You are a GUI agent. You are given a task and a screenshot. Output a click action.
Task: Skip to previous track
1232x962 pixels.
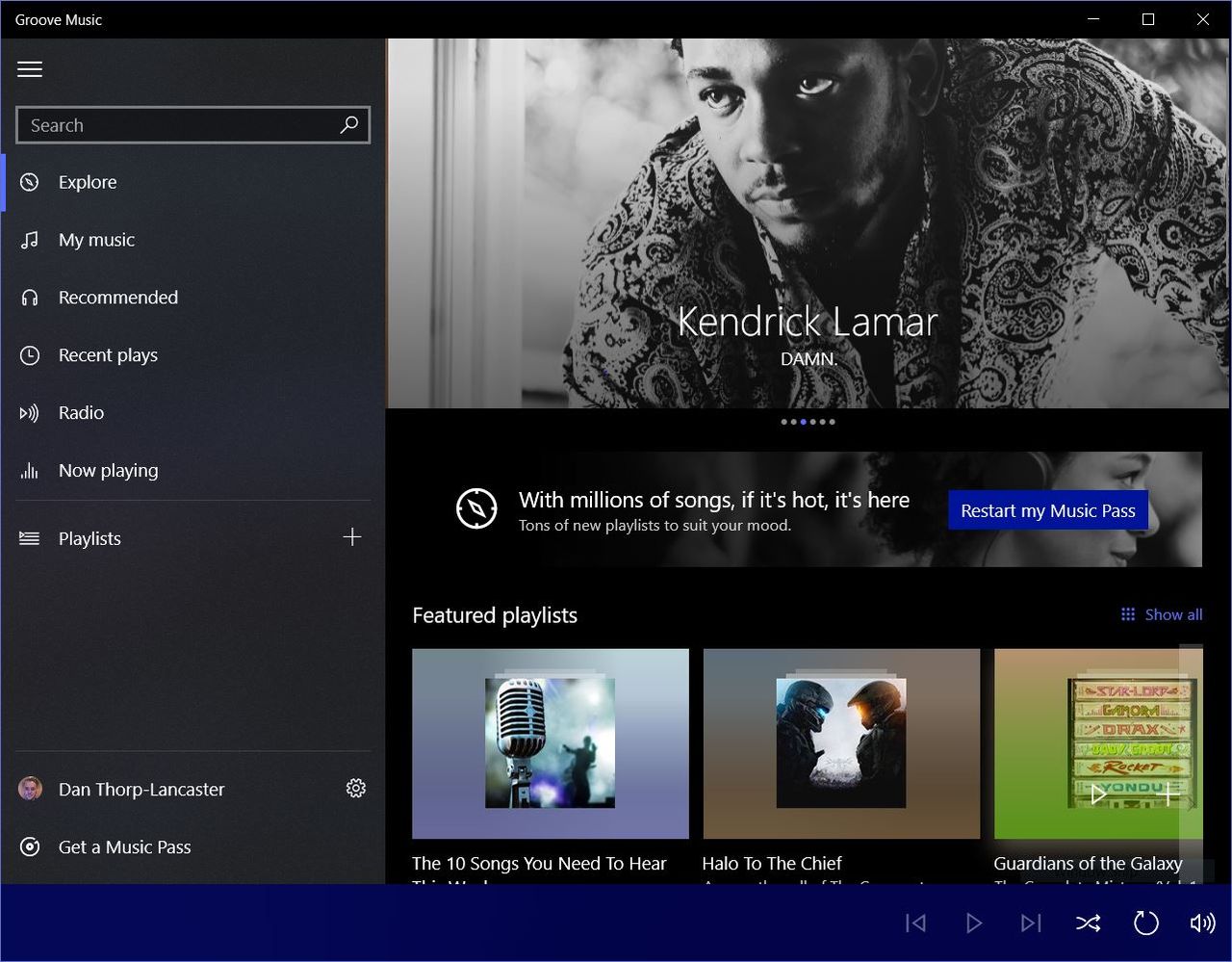[x=915, y=923]
